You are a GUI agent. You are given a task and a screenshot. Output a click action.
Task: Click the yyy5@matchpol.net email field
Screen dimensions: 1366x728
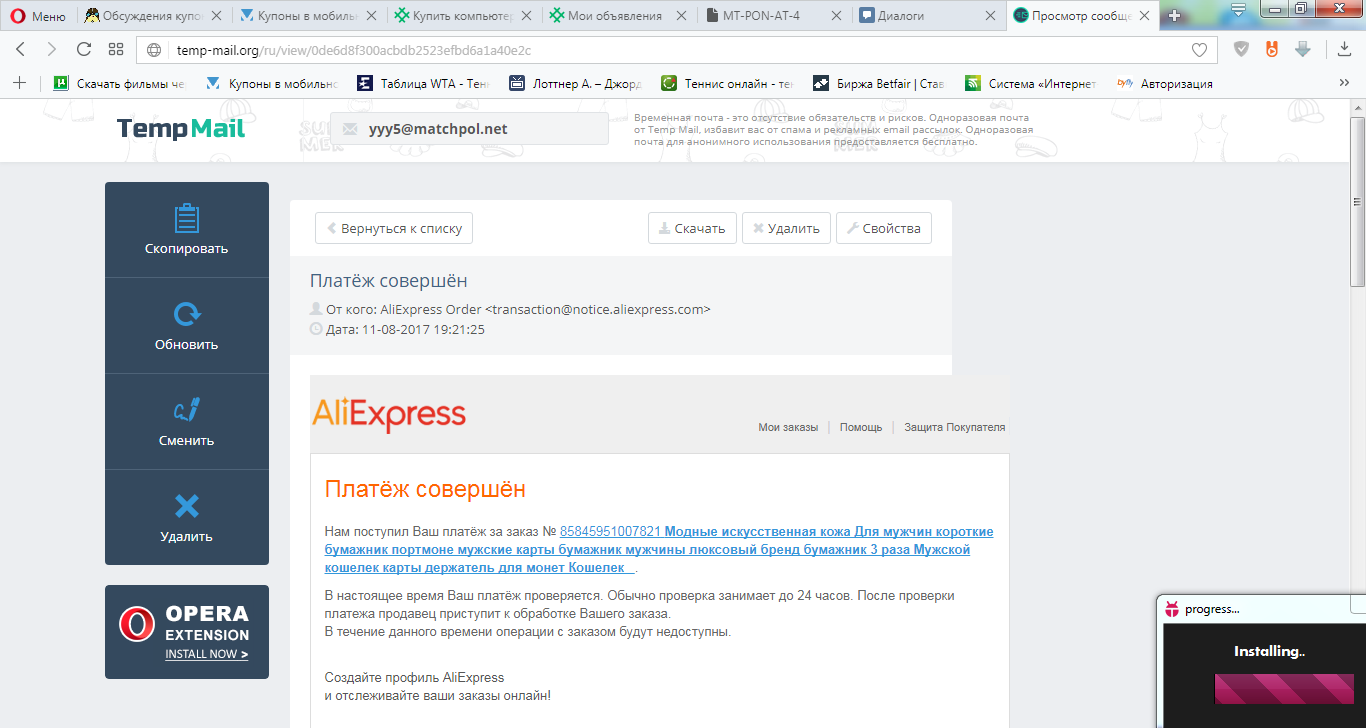[469, 129]
